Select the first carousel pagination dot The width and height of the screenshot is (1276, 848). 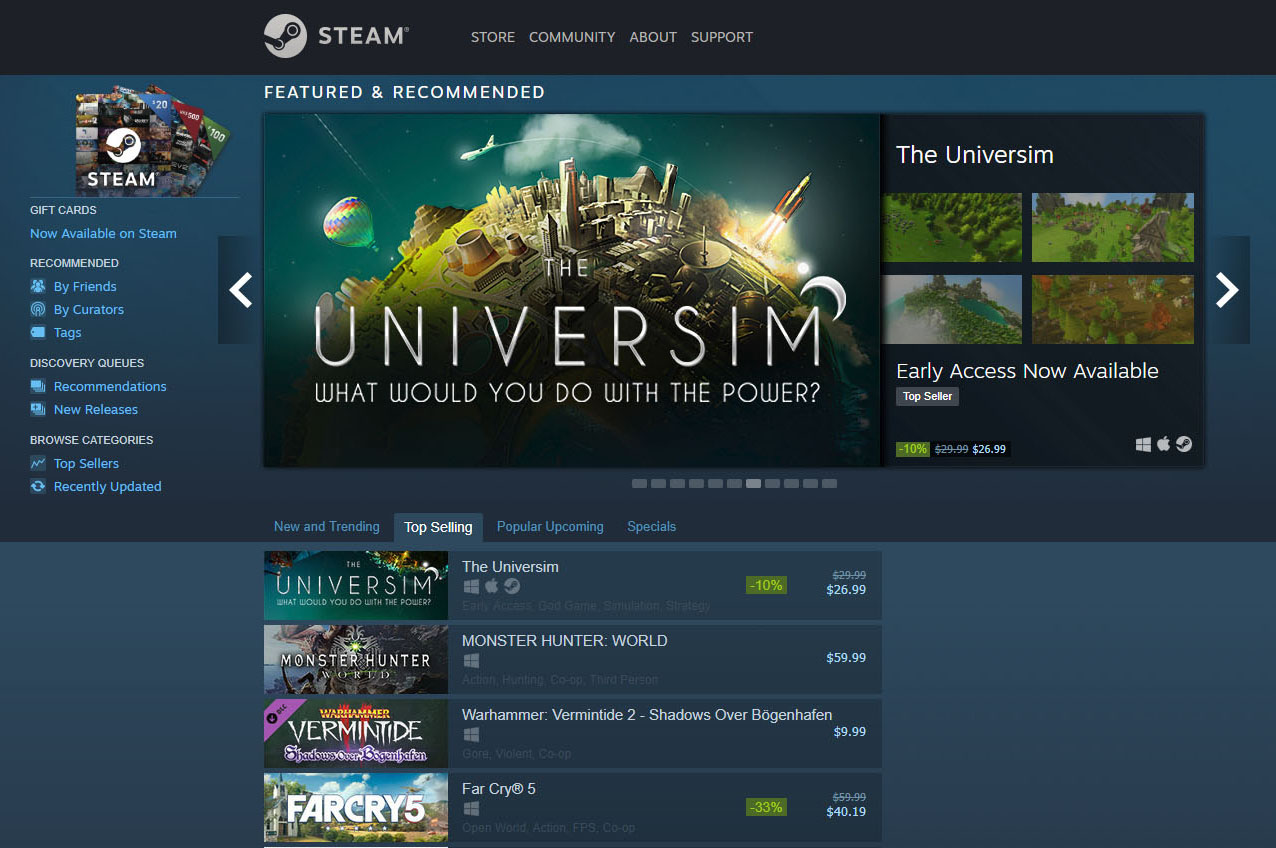point(639,483)
